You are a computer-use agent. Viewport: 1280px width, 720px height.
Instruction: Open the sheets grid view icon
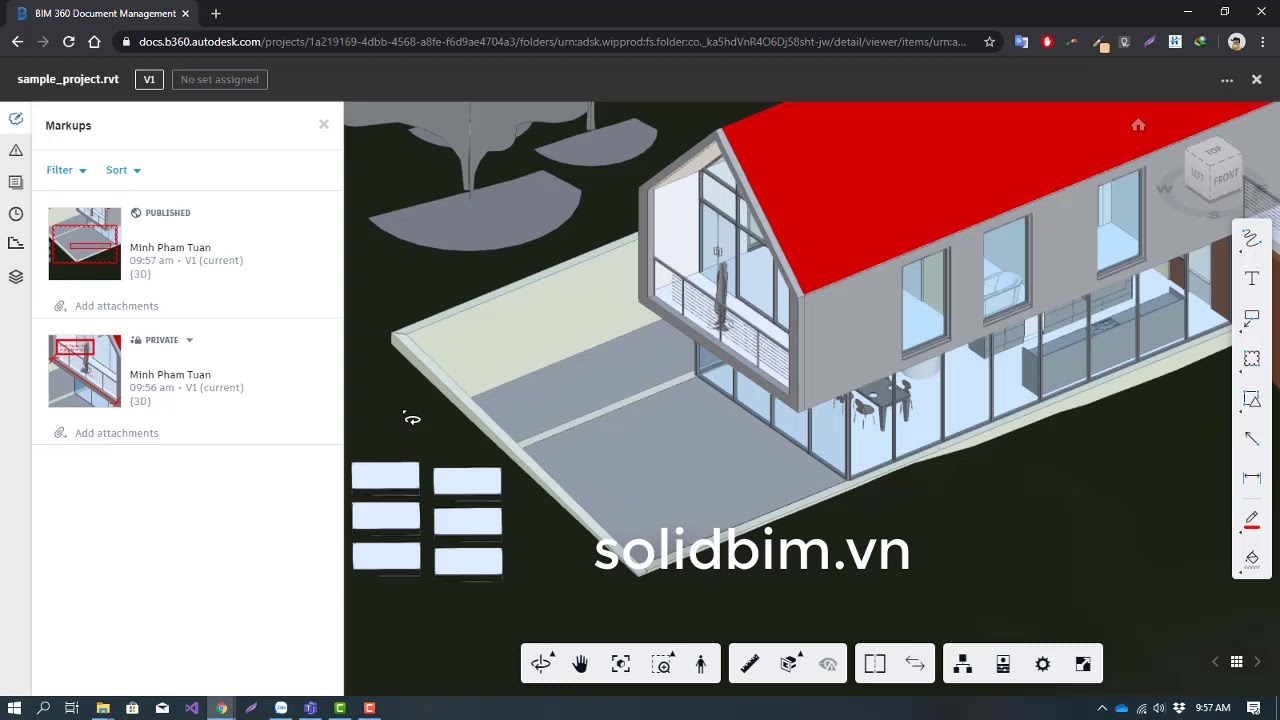(1236, 662)
